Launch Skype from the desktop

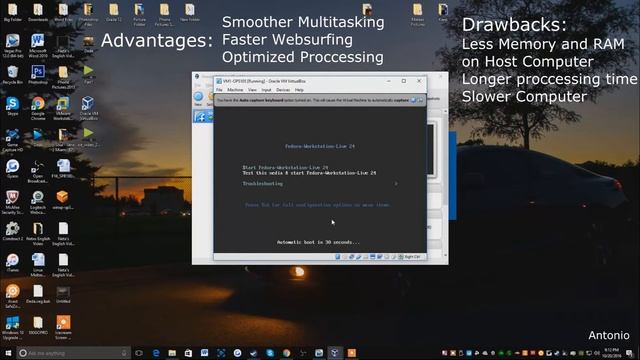[13, 106]
